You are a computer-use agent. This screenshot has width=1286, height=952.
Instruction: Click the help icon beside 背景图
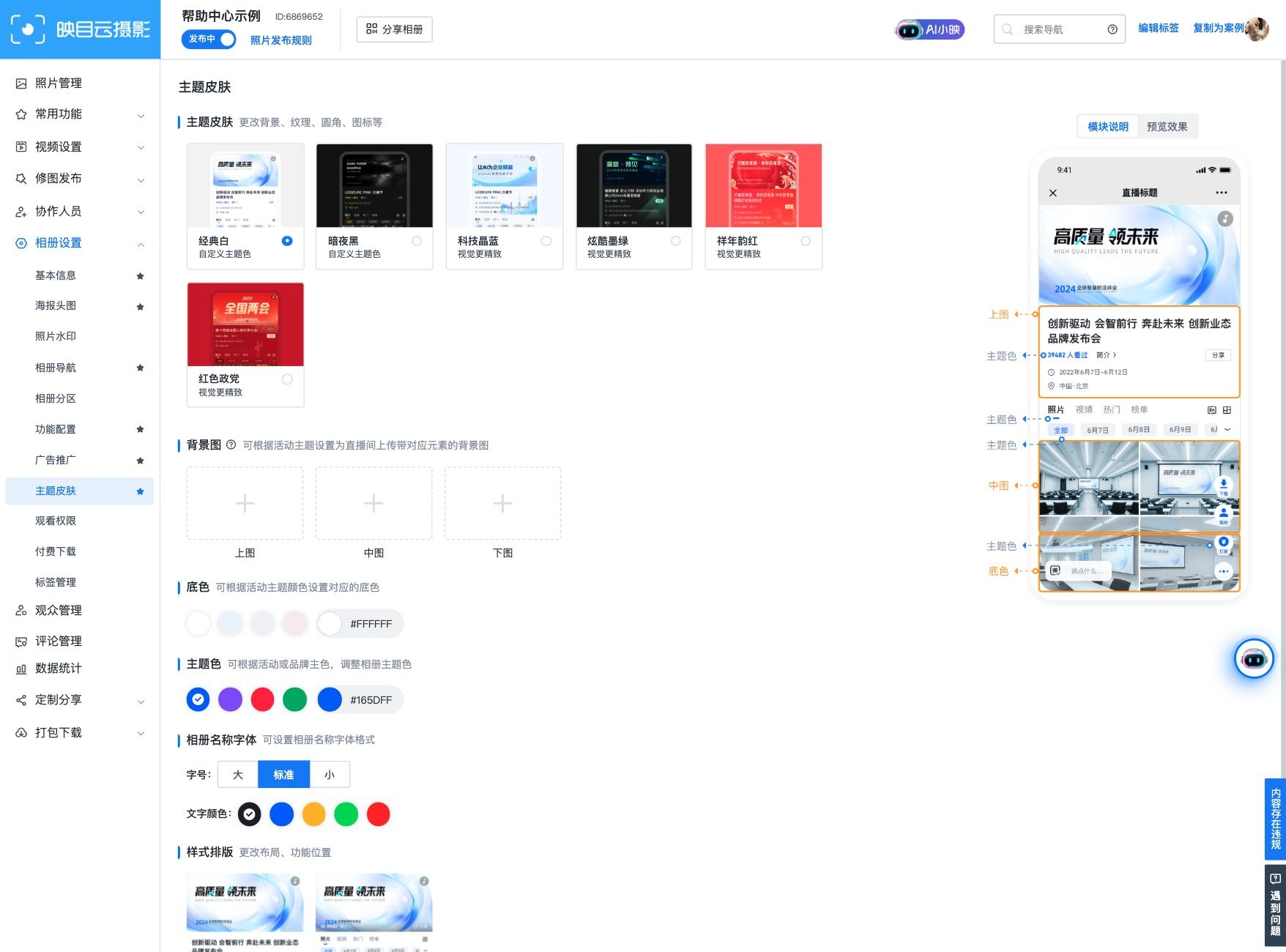231,445
